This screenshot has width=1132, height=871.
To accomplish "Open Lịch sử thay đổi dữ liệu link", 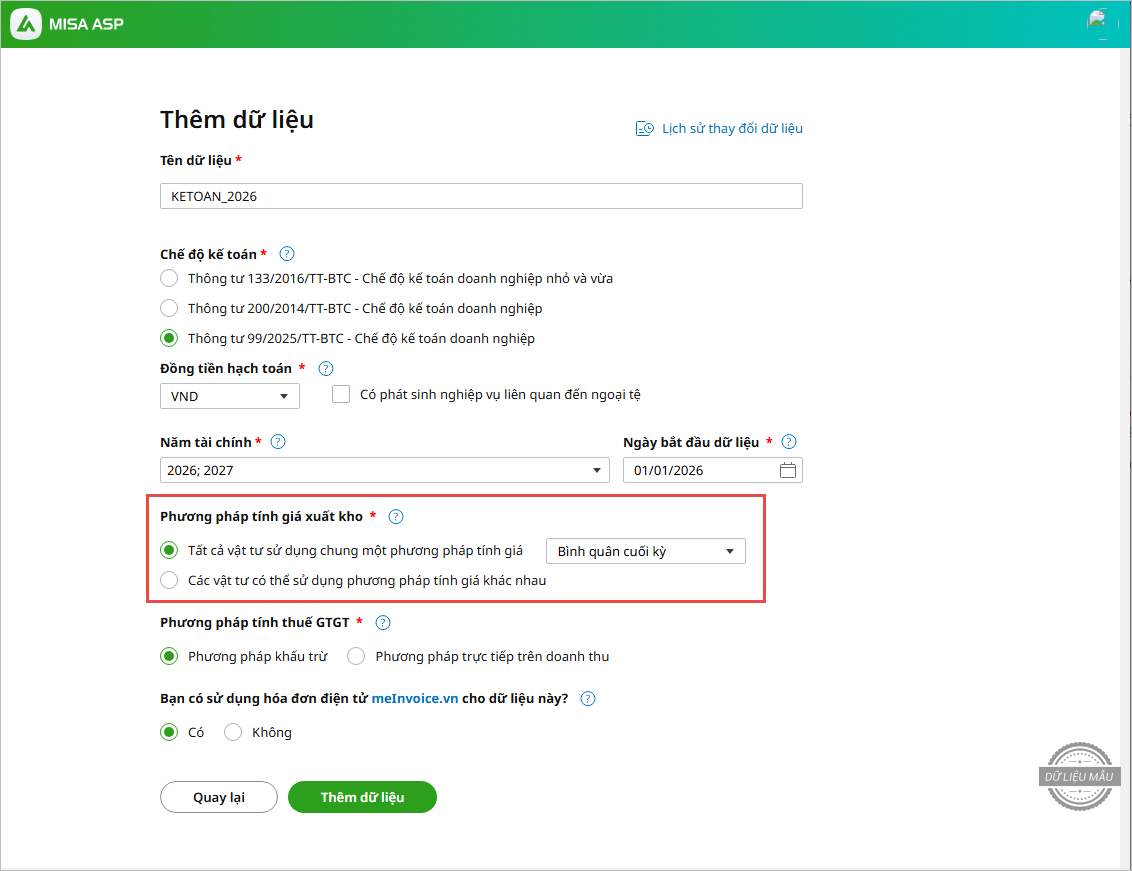I will click(719, 129).
